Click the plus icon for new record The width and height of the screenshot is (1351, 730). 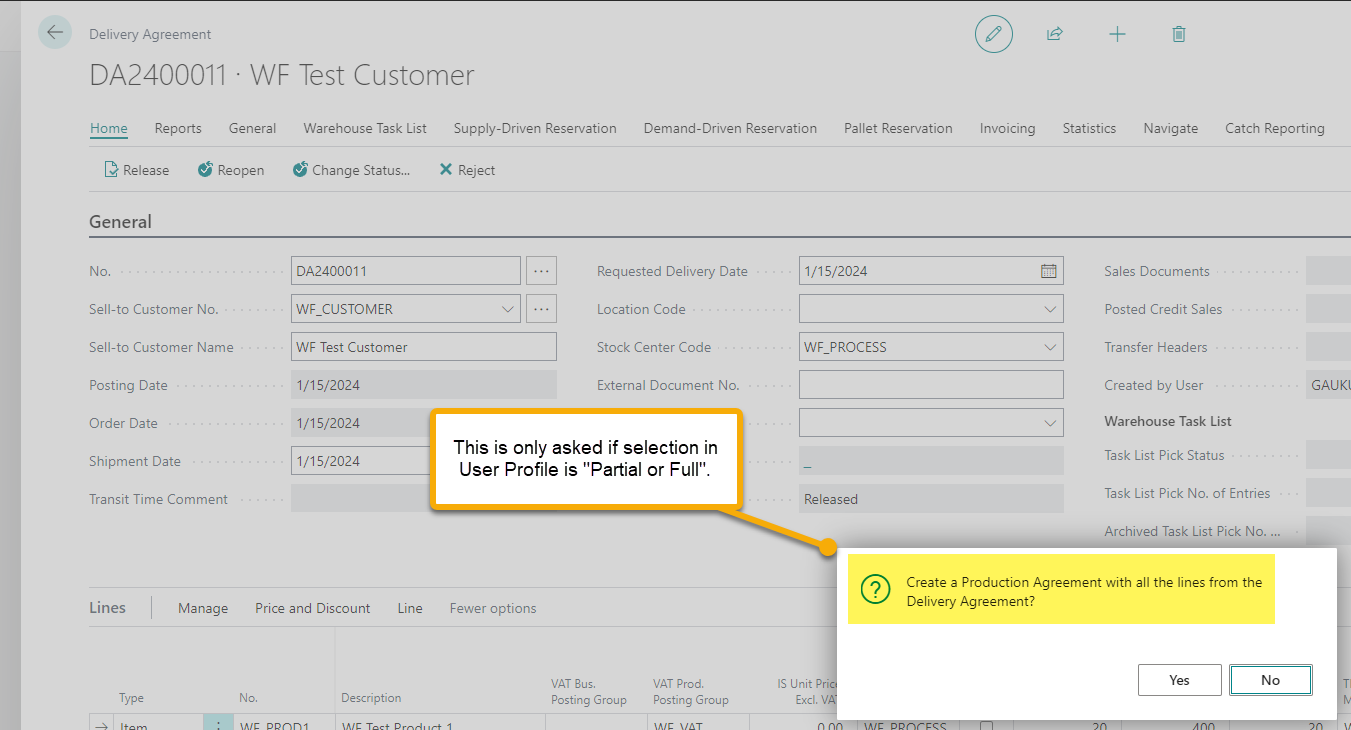click(x=1117, y=34)
